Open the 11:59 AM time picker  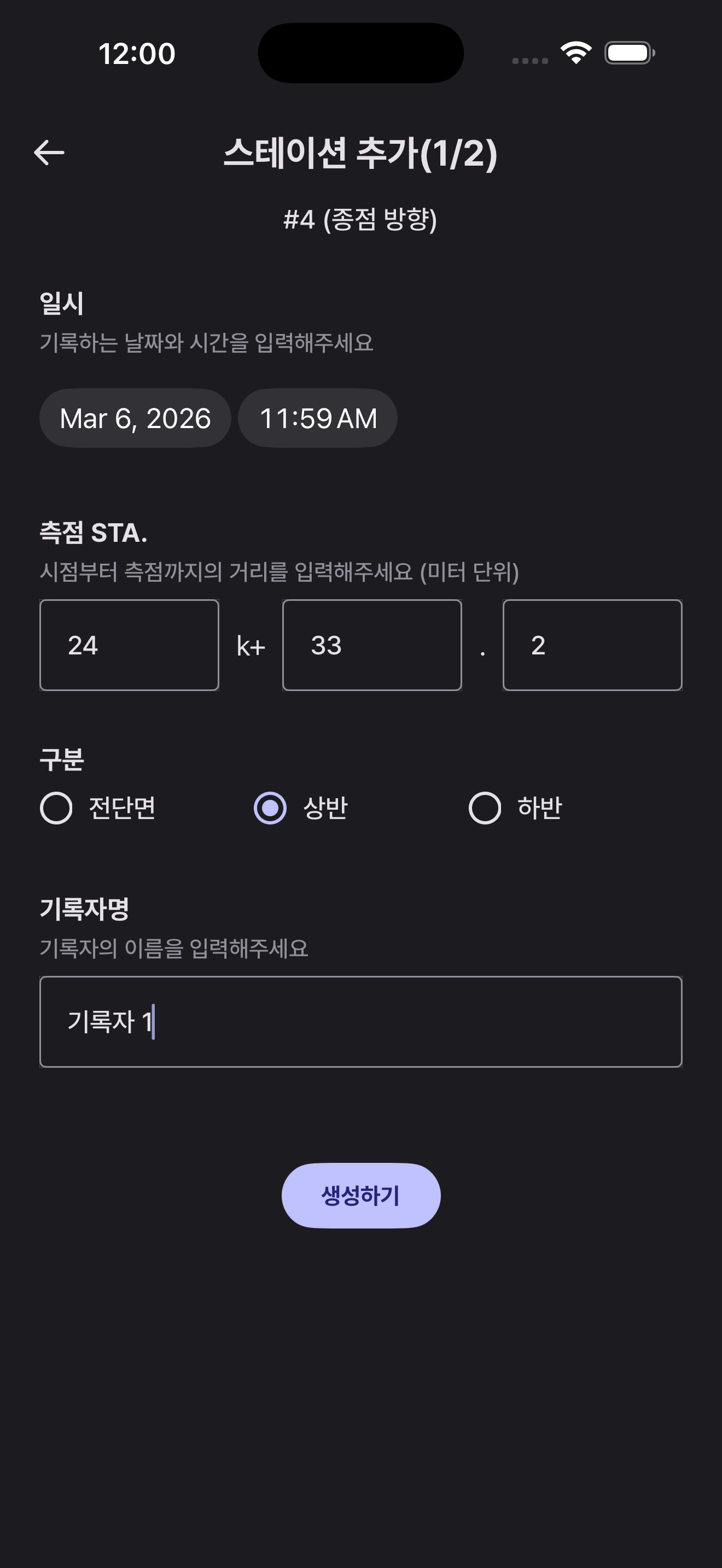[318, 418]
